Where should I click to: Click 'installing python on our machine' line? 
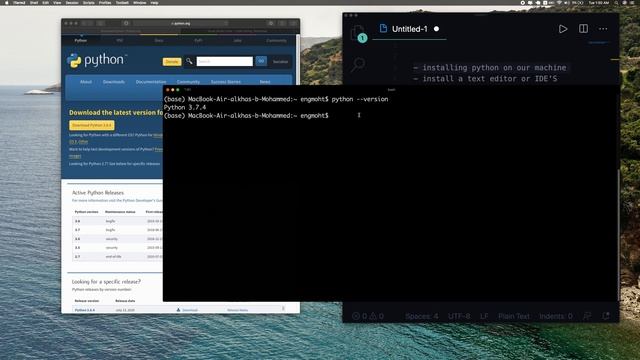pyautogui.click(x=490, y=68)
